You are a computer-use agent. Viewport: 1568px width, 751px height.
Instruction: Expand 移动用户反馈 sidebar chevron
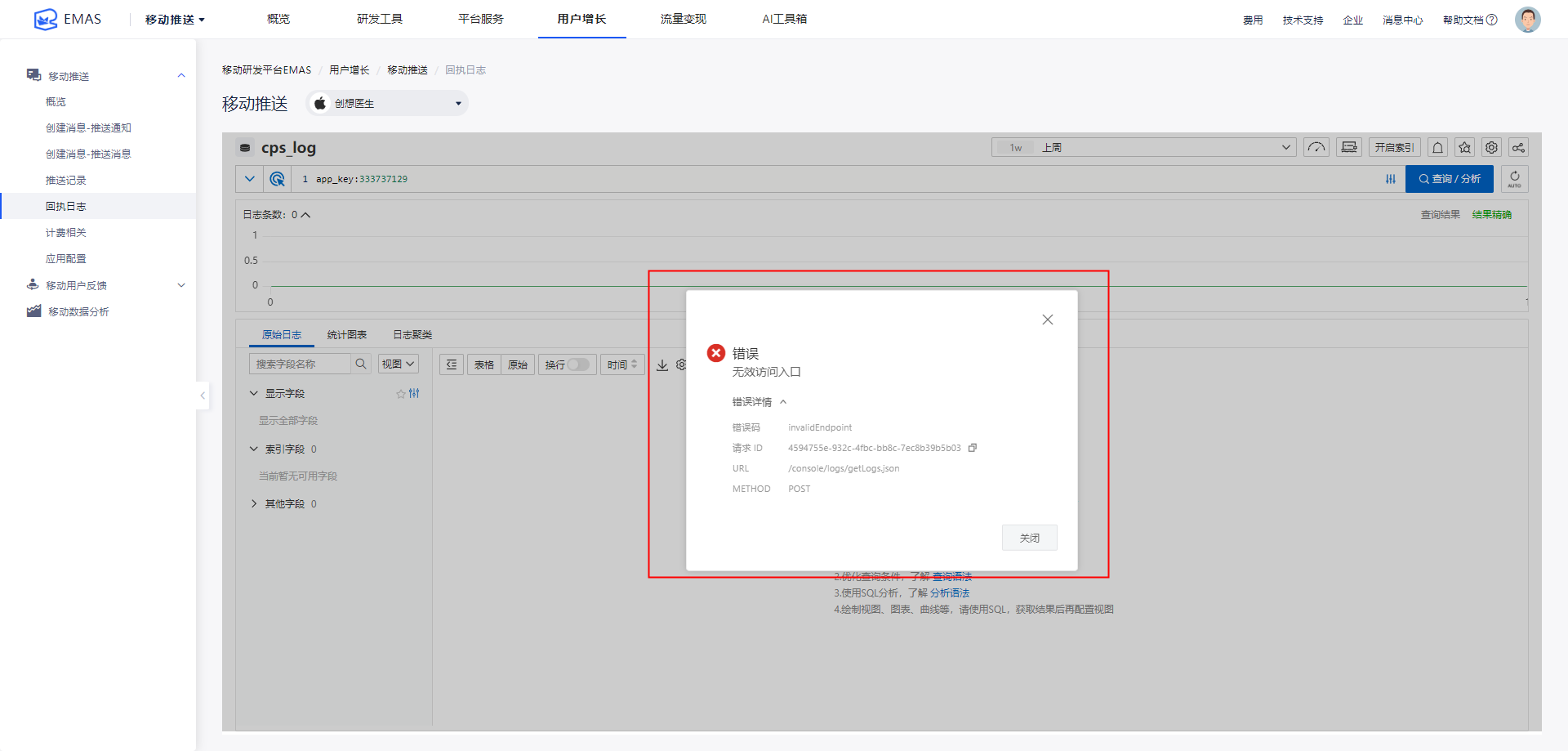tap(181, 284)
